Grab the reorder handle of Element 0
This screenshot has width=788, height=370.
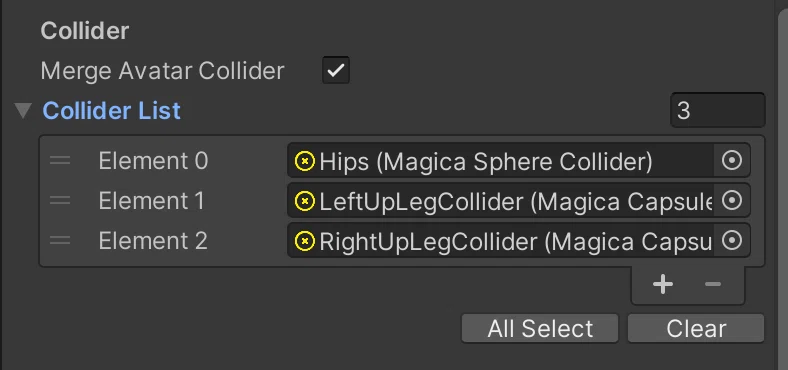coord(60,161)
